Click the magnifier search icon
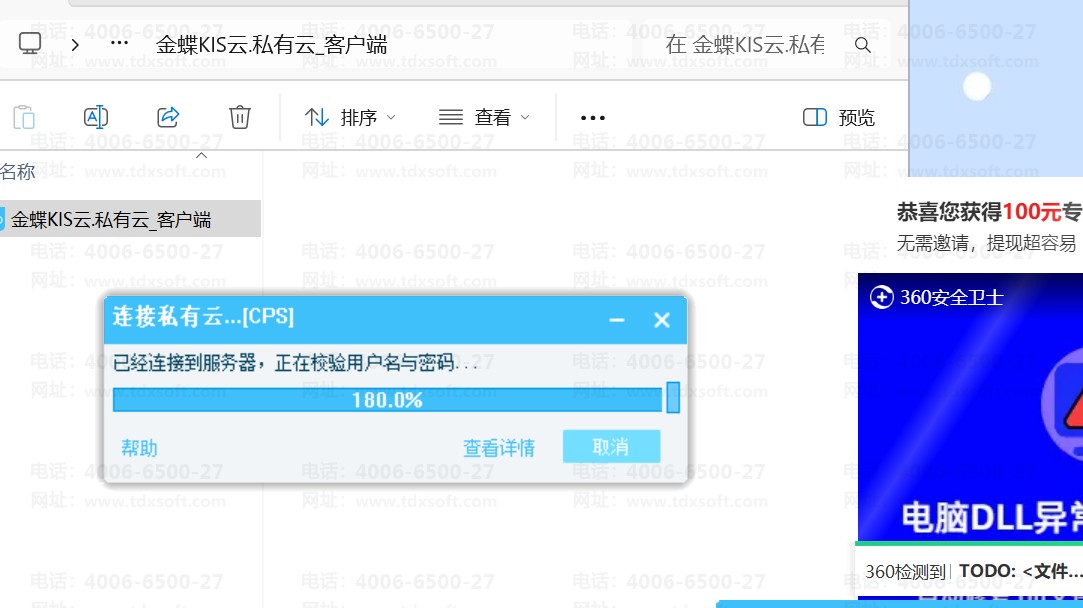1083x608 pixels. coord(862,45)
